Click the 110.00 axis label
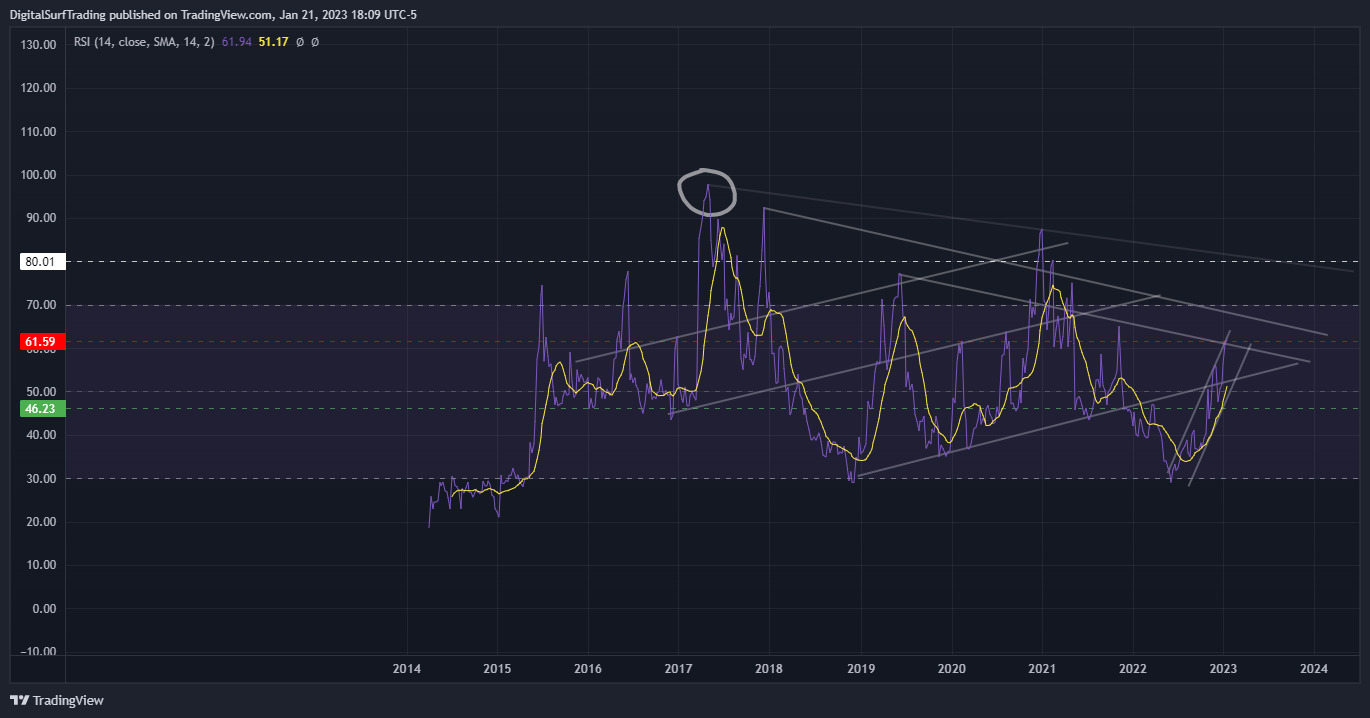The image size is (1370, 718). pyautogui.click(x=37, y=131)
